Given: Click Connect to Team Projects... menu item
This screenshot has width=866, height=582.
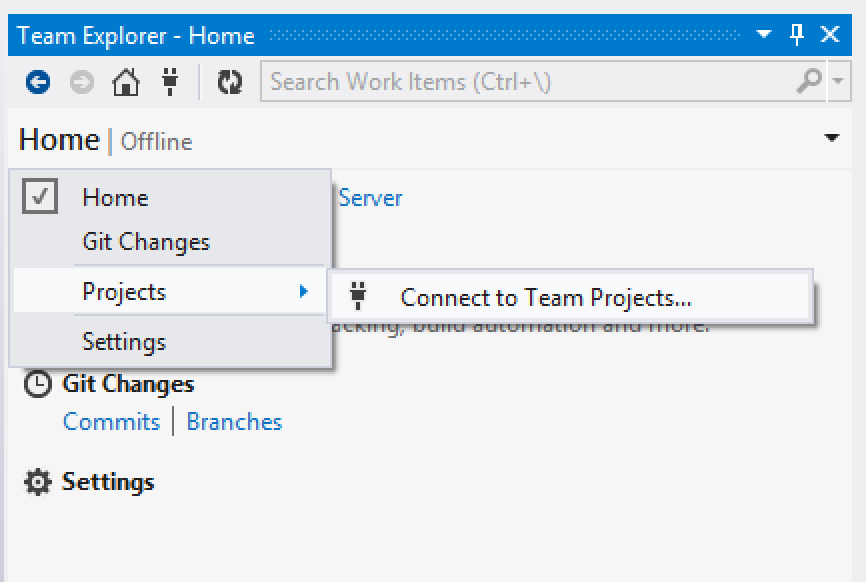Looking at the screenshot, I should (571, 298).
